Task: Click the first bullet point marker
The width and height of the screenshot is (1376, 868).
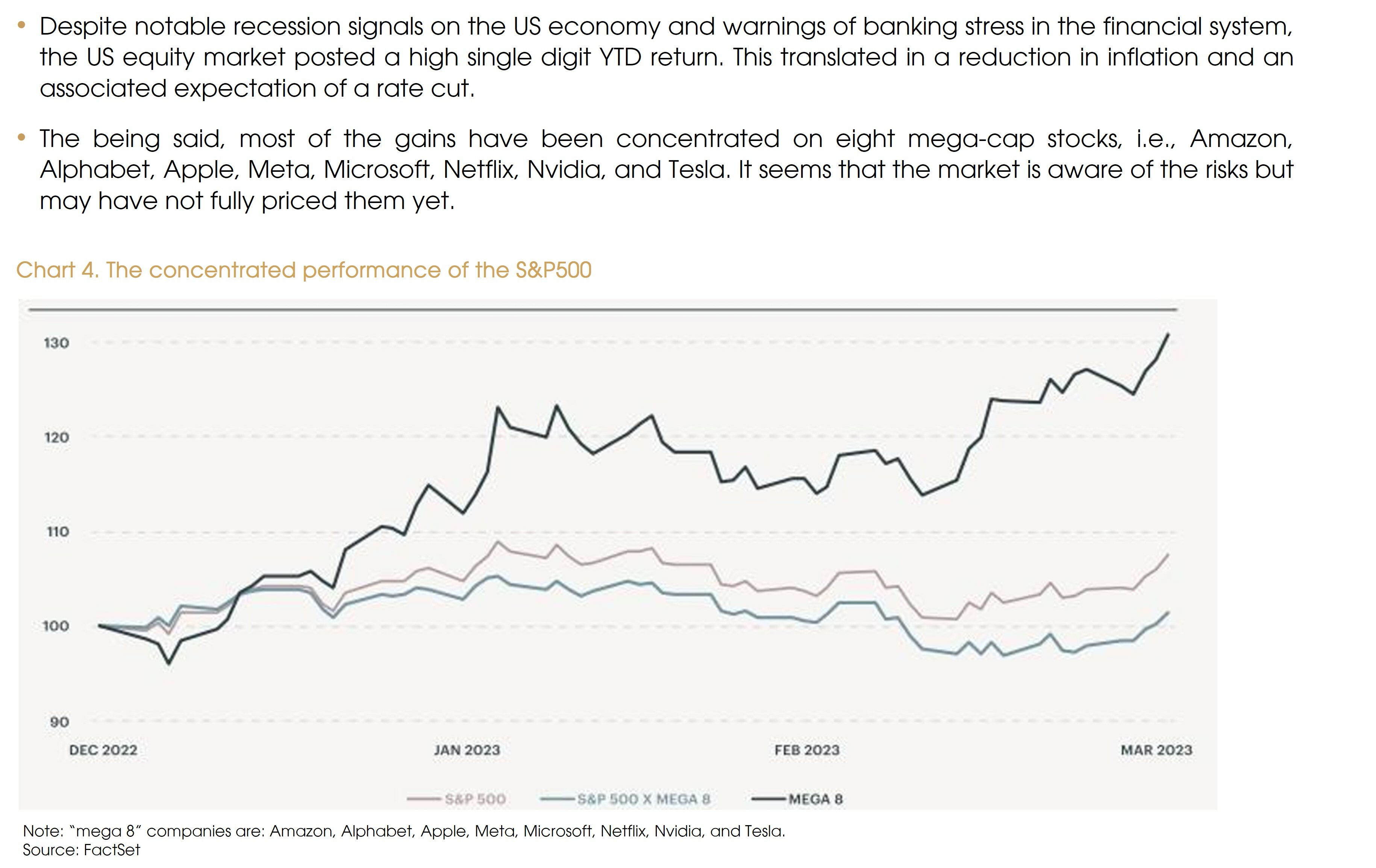Action: coord(22,26)
